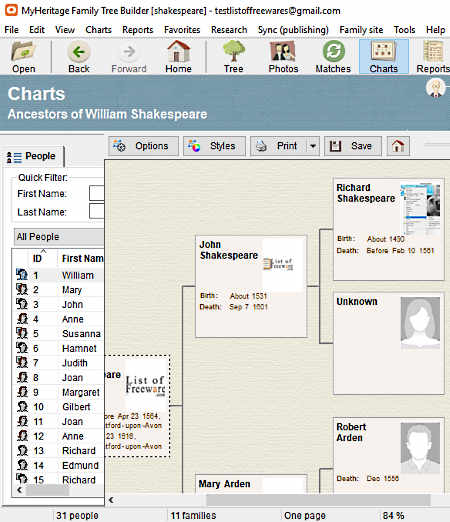
Task: Open the All People filter dropdown
Action: tap(59, 237)
